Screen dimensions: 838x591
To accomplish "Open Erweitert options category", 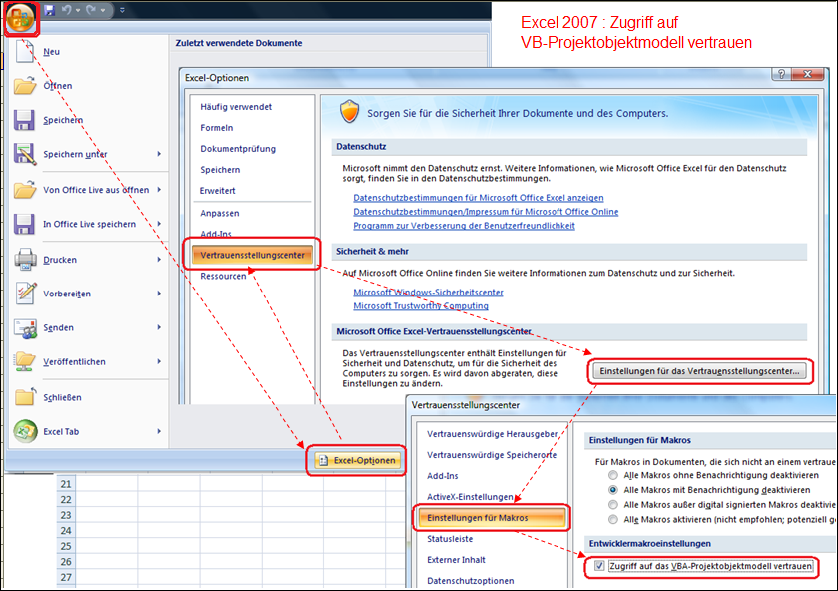I will [217, 191].
